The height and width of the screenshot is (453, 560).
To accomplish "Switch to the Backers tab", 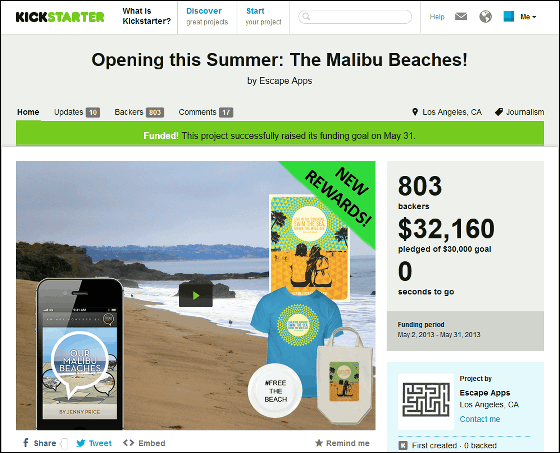I will [139, 112].
